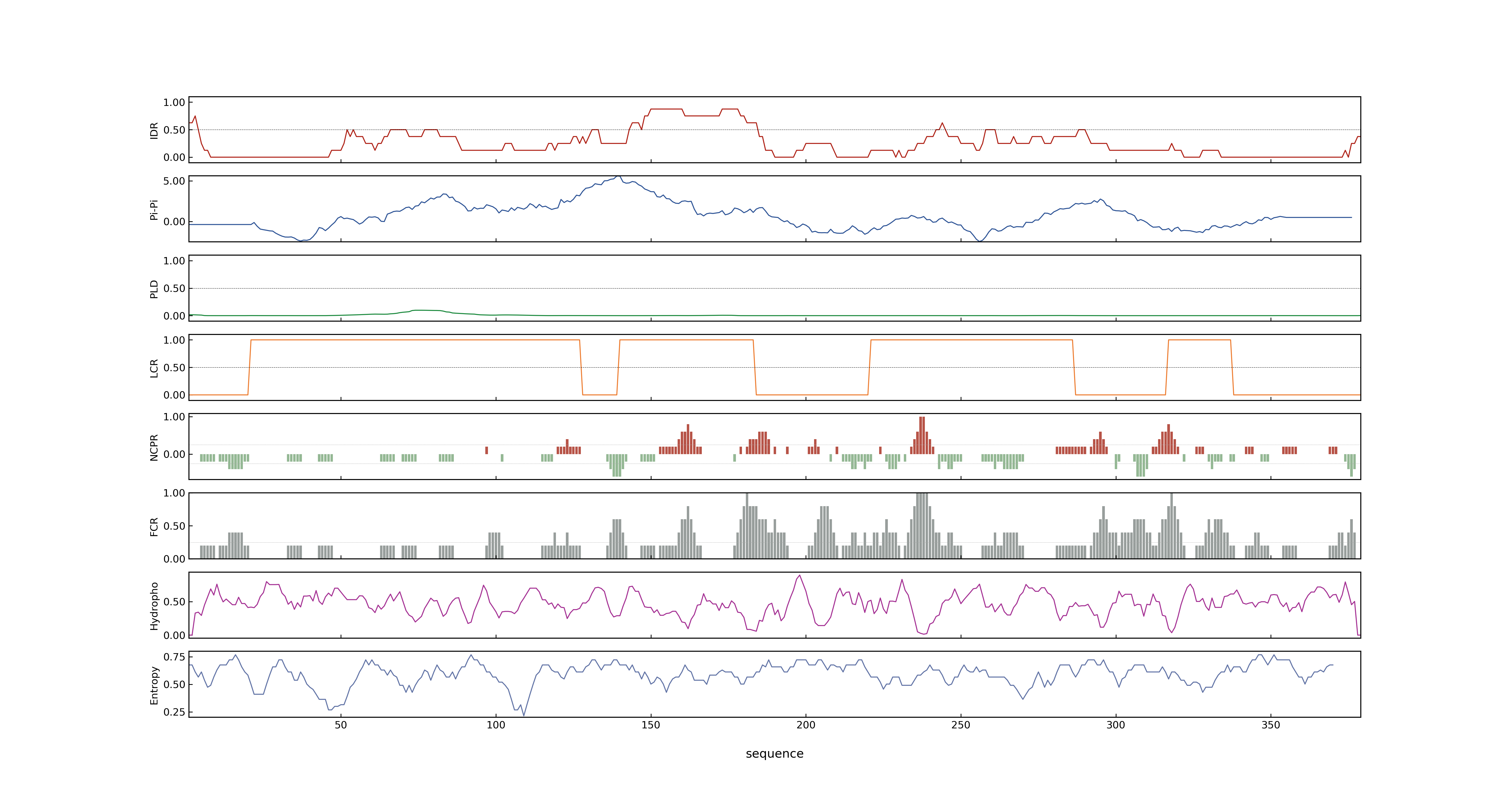Image resolution: width=1512 pixels, height=806 pixels.
Task: Select the 0.50 tick on LCR axis
Action: (174, 368)
